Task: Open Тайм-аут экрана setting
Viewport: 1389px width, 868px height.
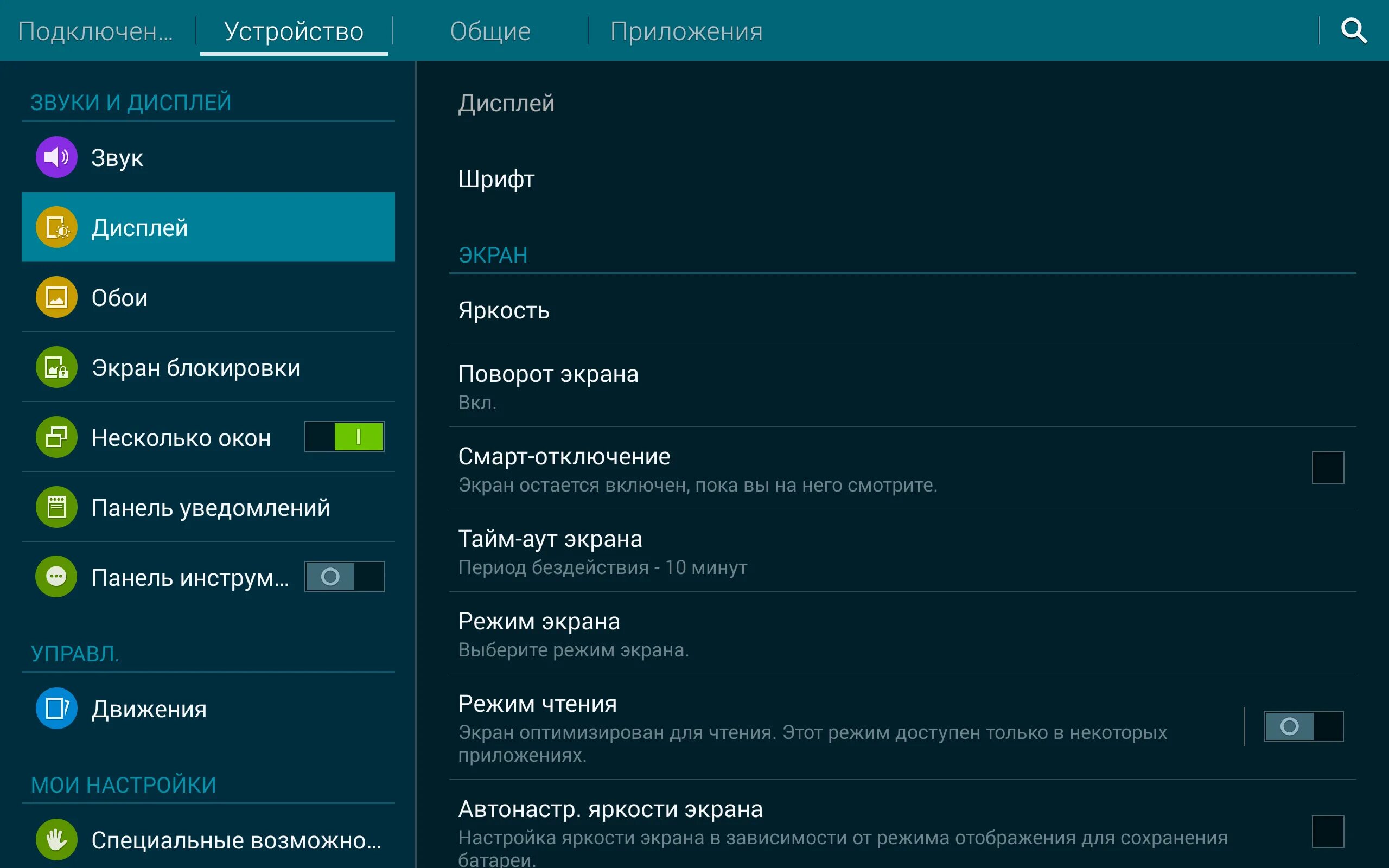Action: click(x=902, y=551)
